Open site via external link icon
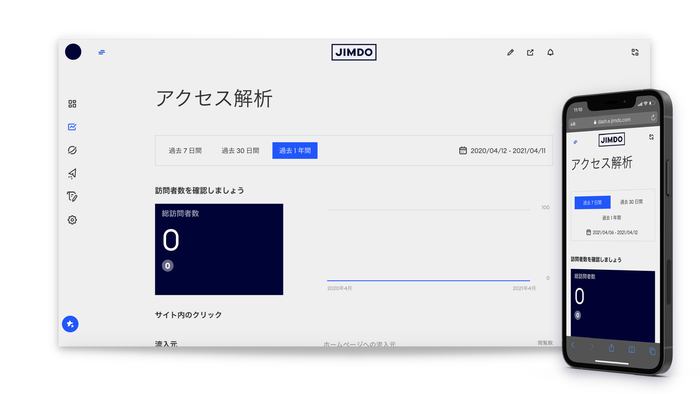This screenshot has height=394, width=700. pos(530,52)
